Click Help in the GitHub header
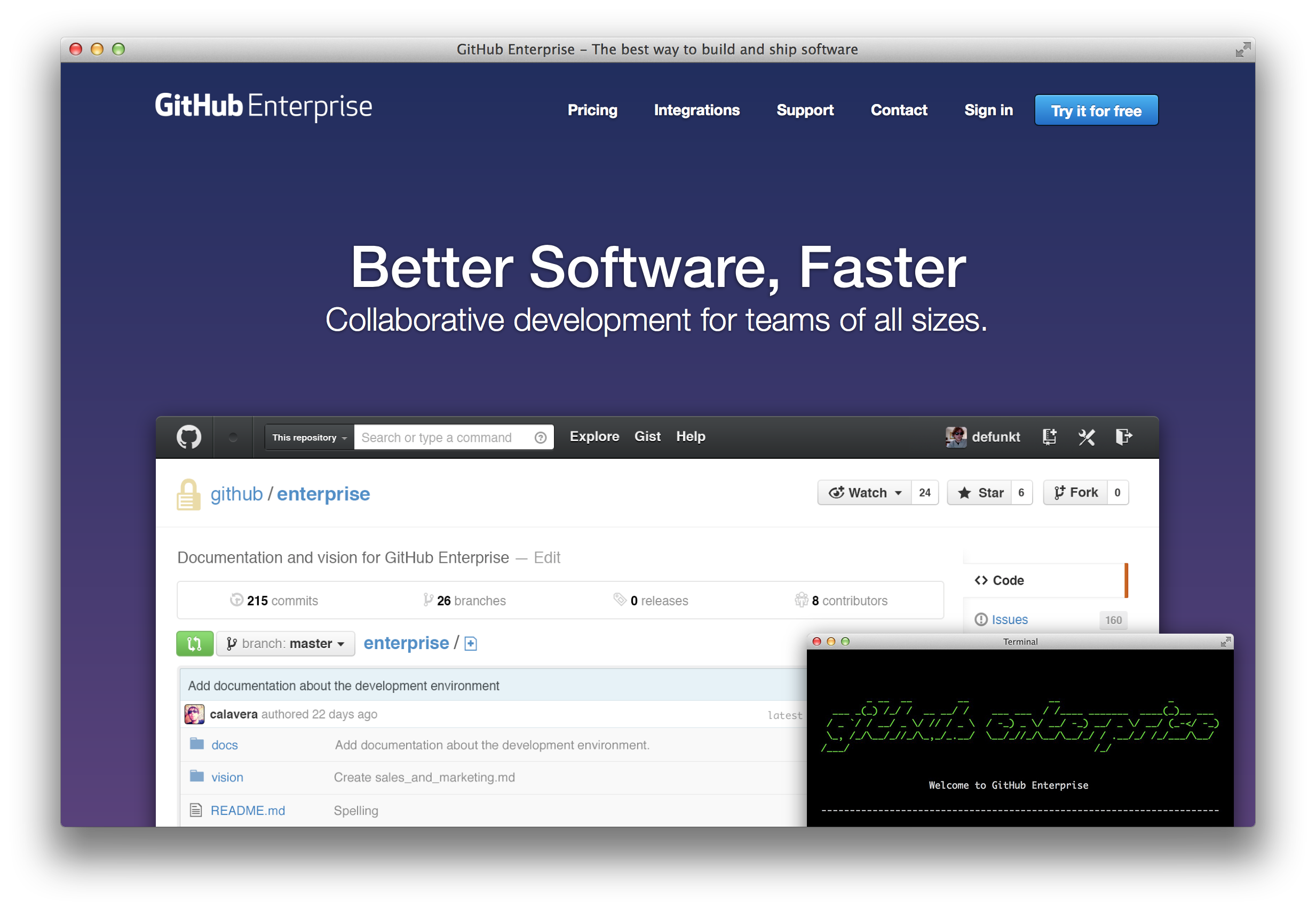The height and width of the screenshot is (911, 1316). (x=691, y=437)
